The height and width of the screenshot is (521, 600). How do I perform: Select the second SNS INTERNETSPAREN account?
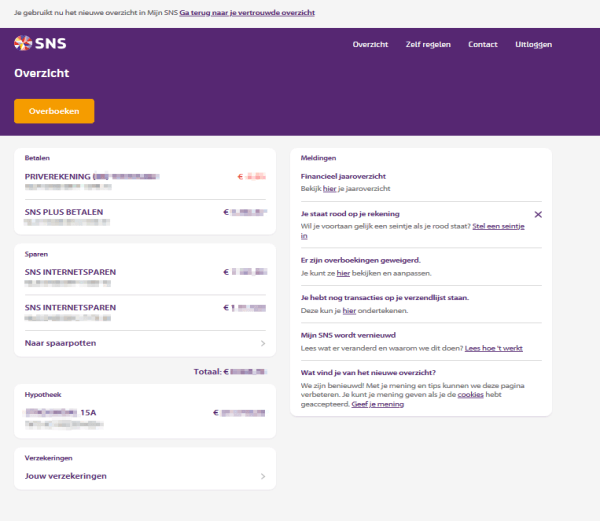tap(145, 313)
